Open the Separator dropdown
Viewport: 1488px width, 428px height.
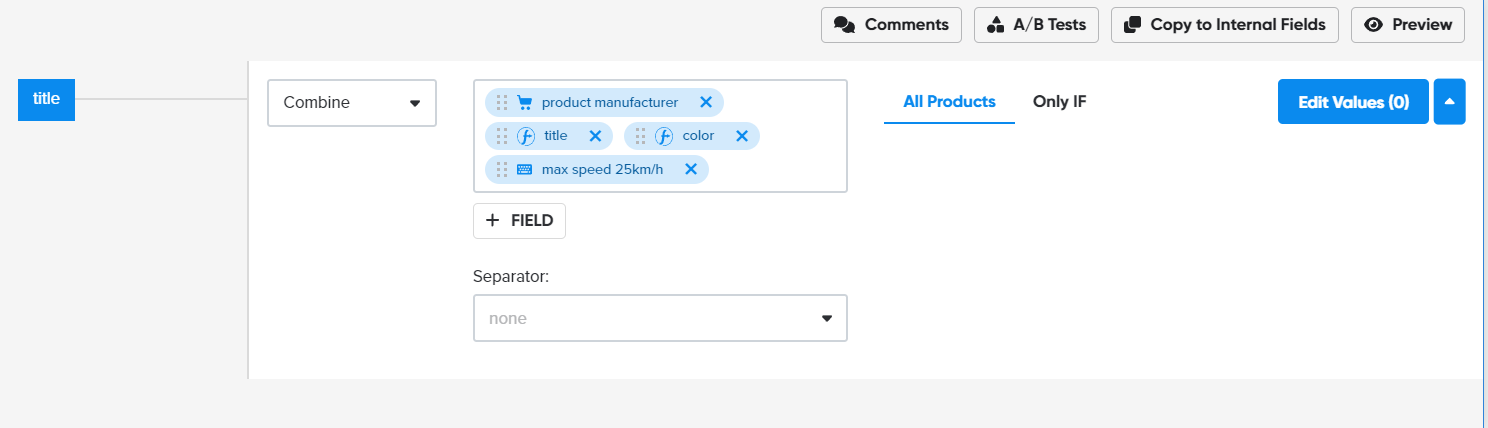pos(660,318)
